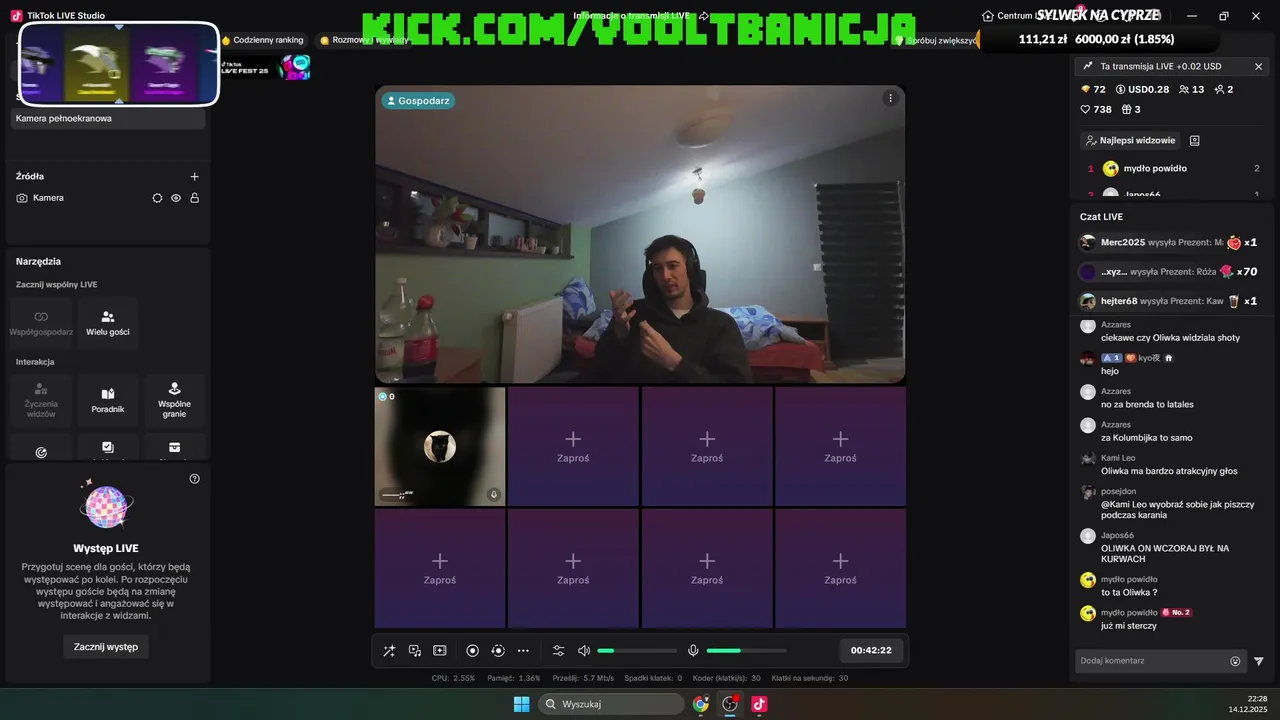Open the Życzenia widzów tool

tap(41, 400)
